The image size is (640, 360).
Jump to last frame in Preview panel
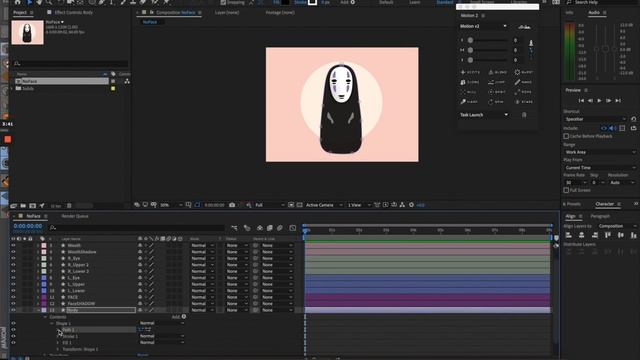coord(618,100)
